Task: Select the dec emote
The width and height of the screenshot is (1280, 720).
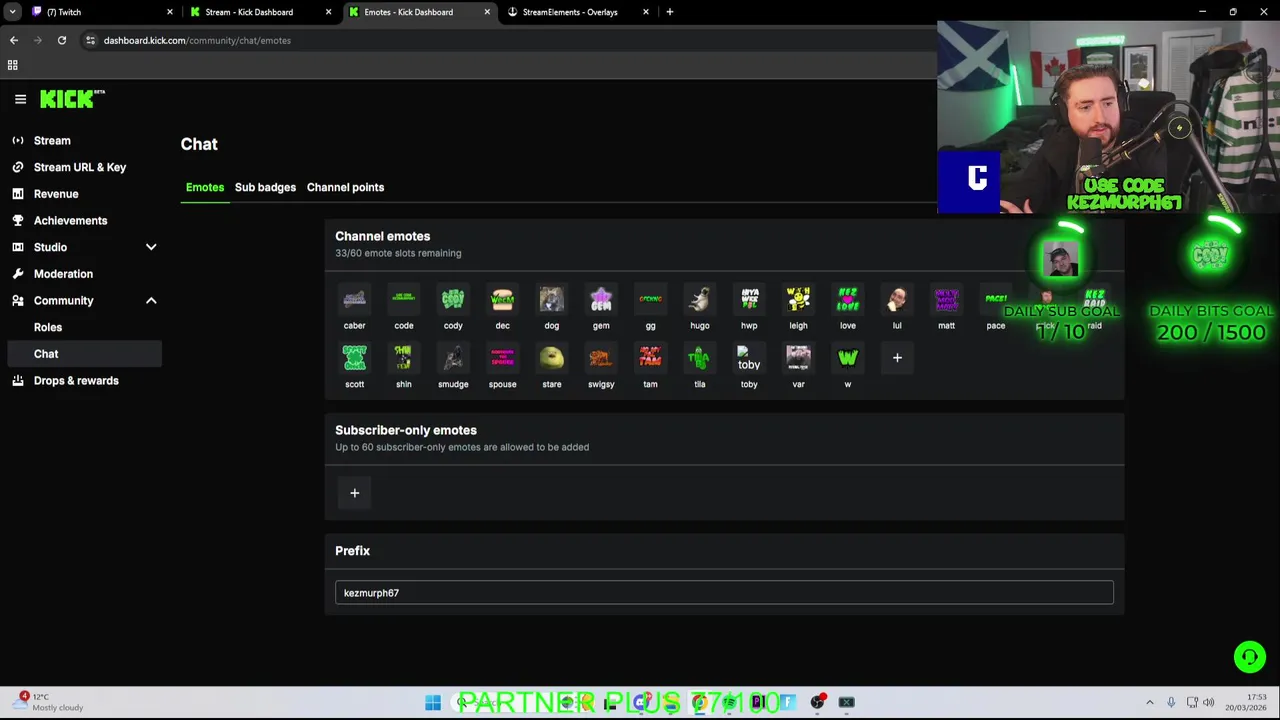Action: [502, 299]
